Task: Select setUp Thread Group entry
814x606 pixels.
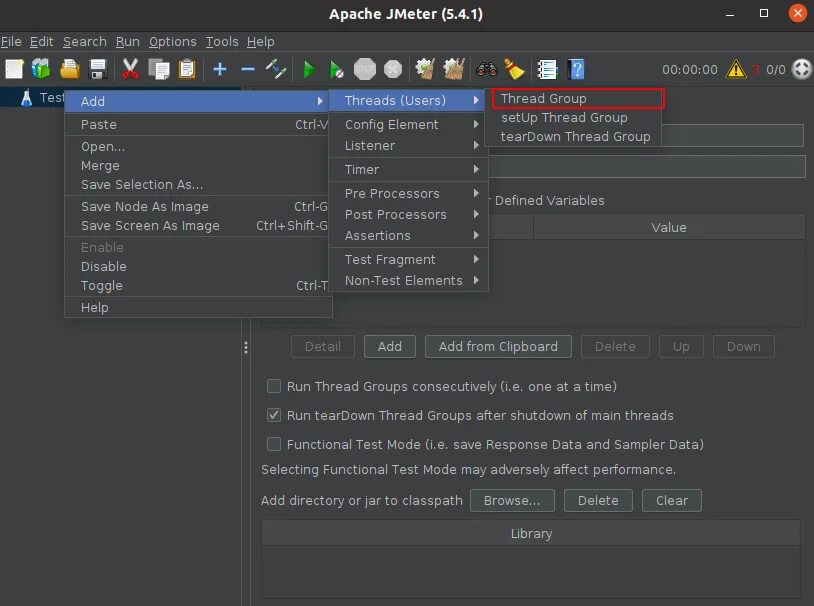Action: pyautogui.click(x=574, y=118)
